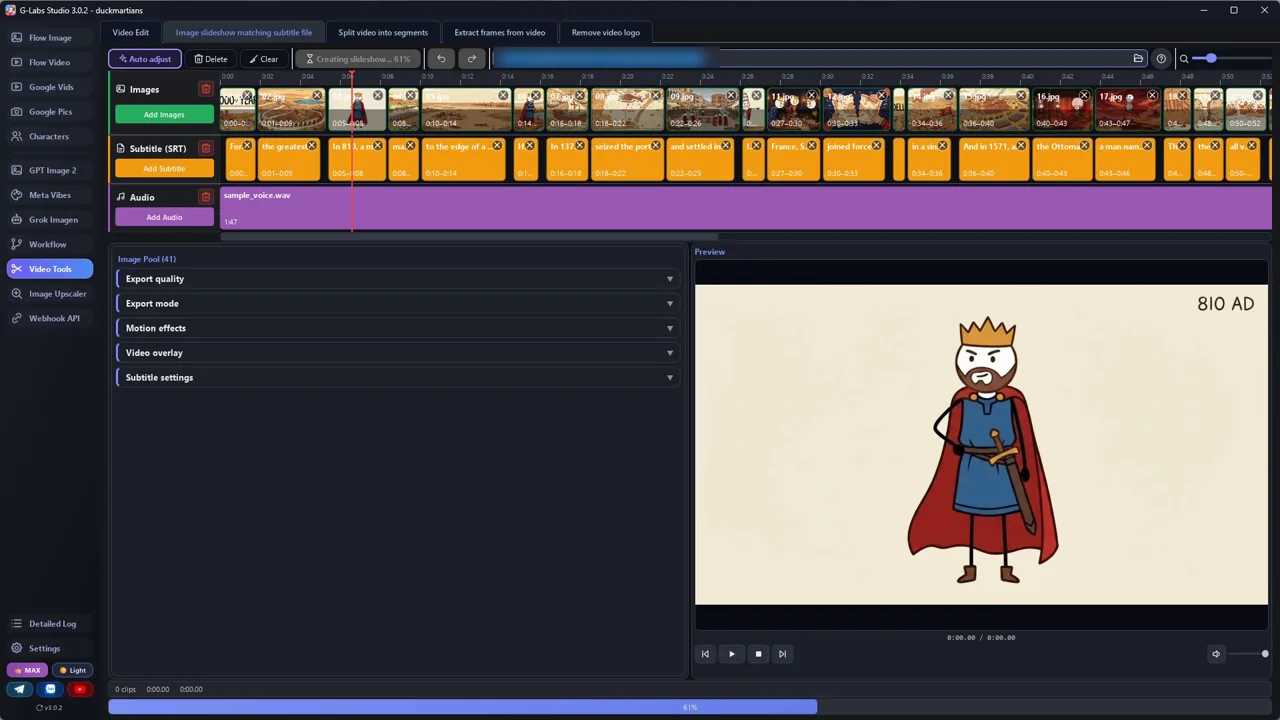This screenshot has height=720, width=1280.
Task: Click the Add Subtitle button
Action: (x=164, y=168)
